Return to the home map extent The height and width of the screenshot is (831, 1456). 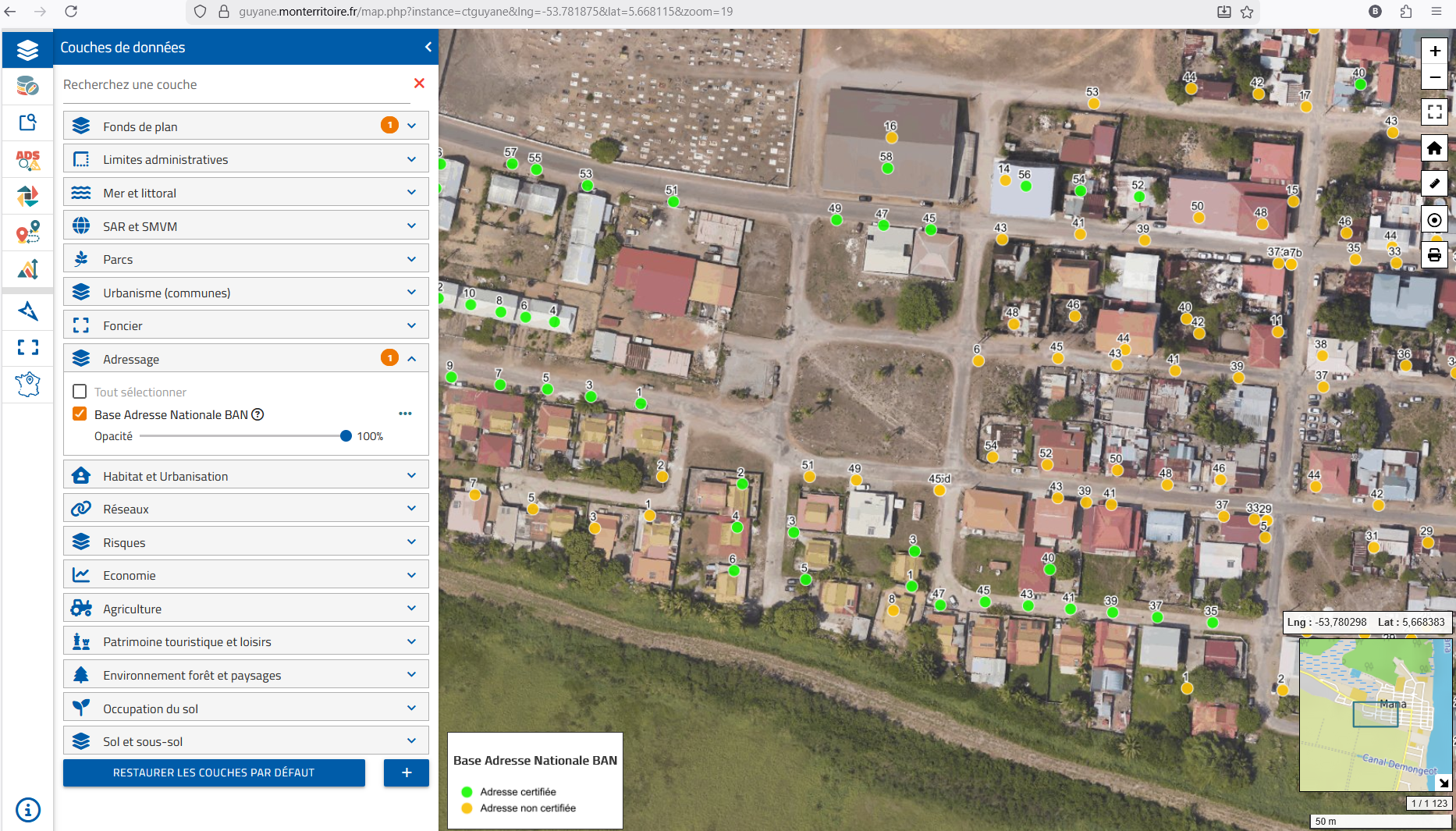click(1434, 148)
